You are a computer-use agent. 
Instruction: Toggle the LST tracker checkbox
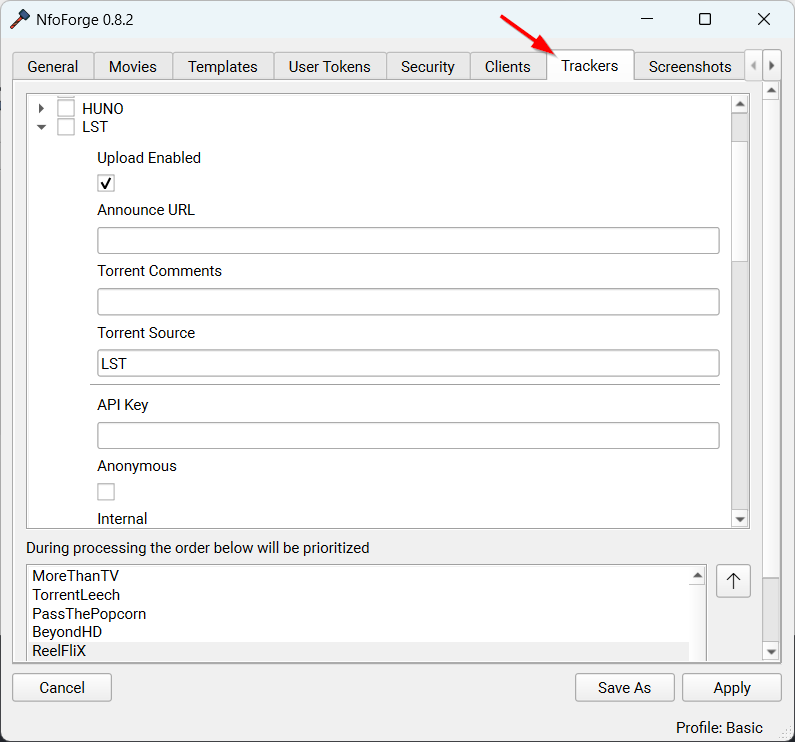pos(66,127)
